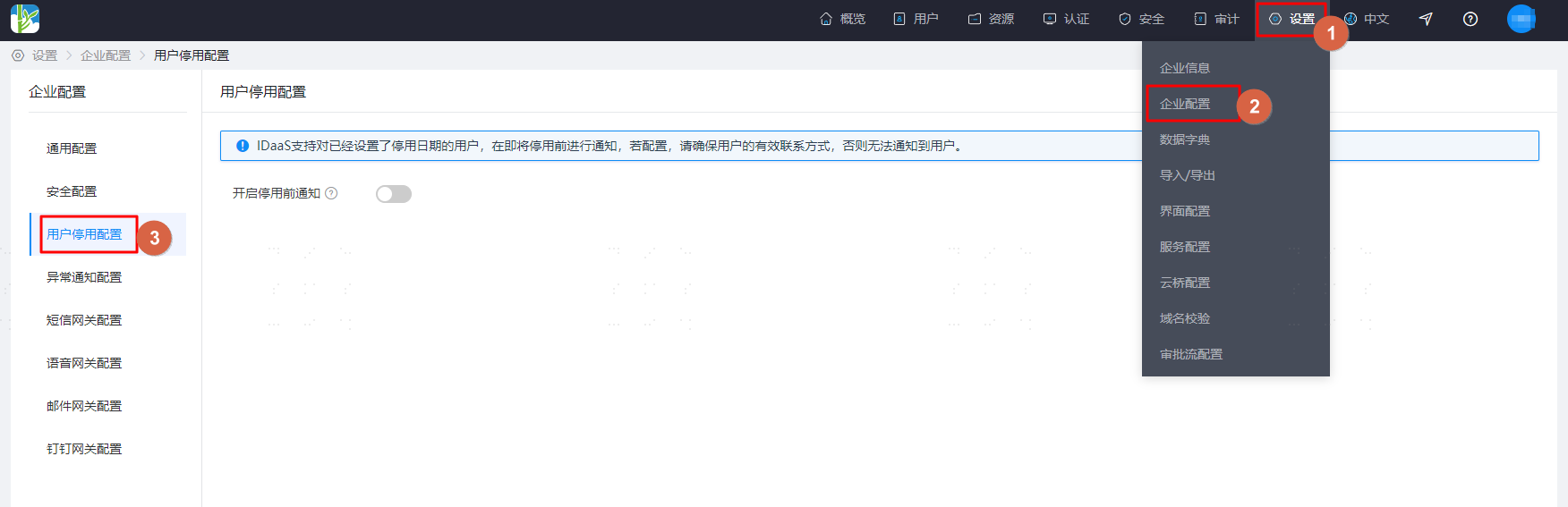Click the 用户 user icon in navbar
1568x507 pixels.
coord(899,19)
